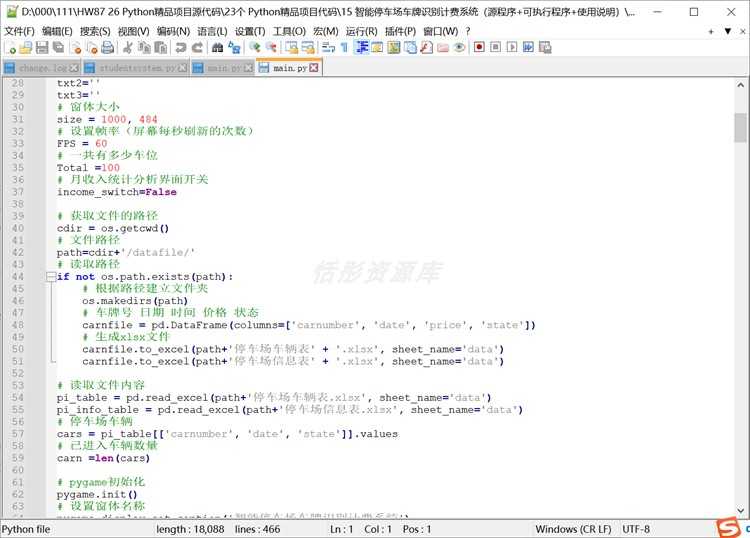The width and height of the screenshot is (750, 538).
Task: Click the Redo arrow icon
Action: click(197, 47)
